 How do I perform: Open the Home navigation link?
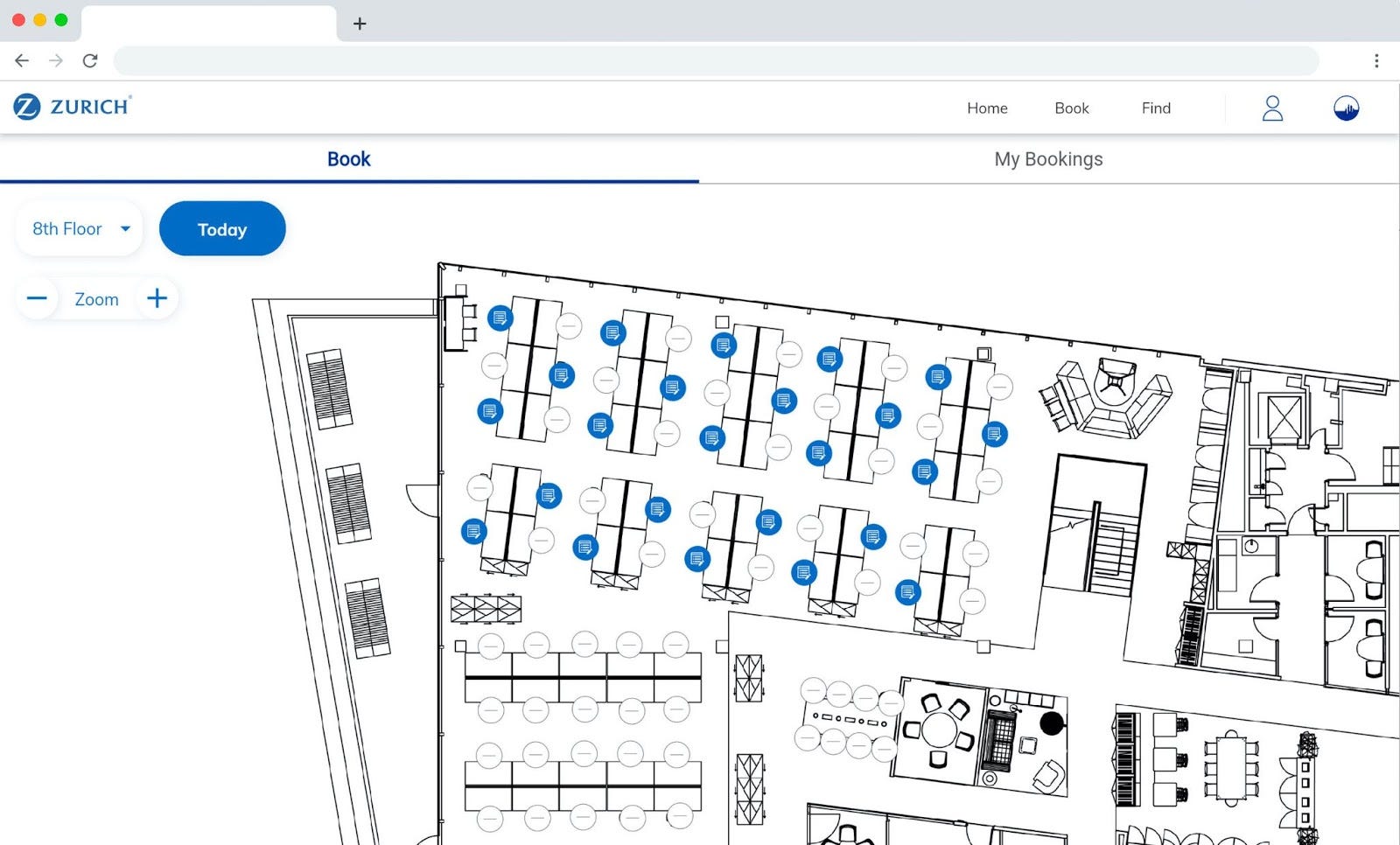pyautogui.click(x=987, y=108)
